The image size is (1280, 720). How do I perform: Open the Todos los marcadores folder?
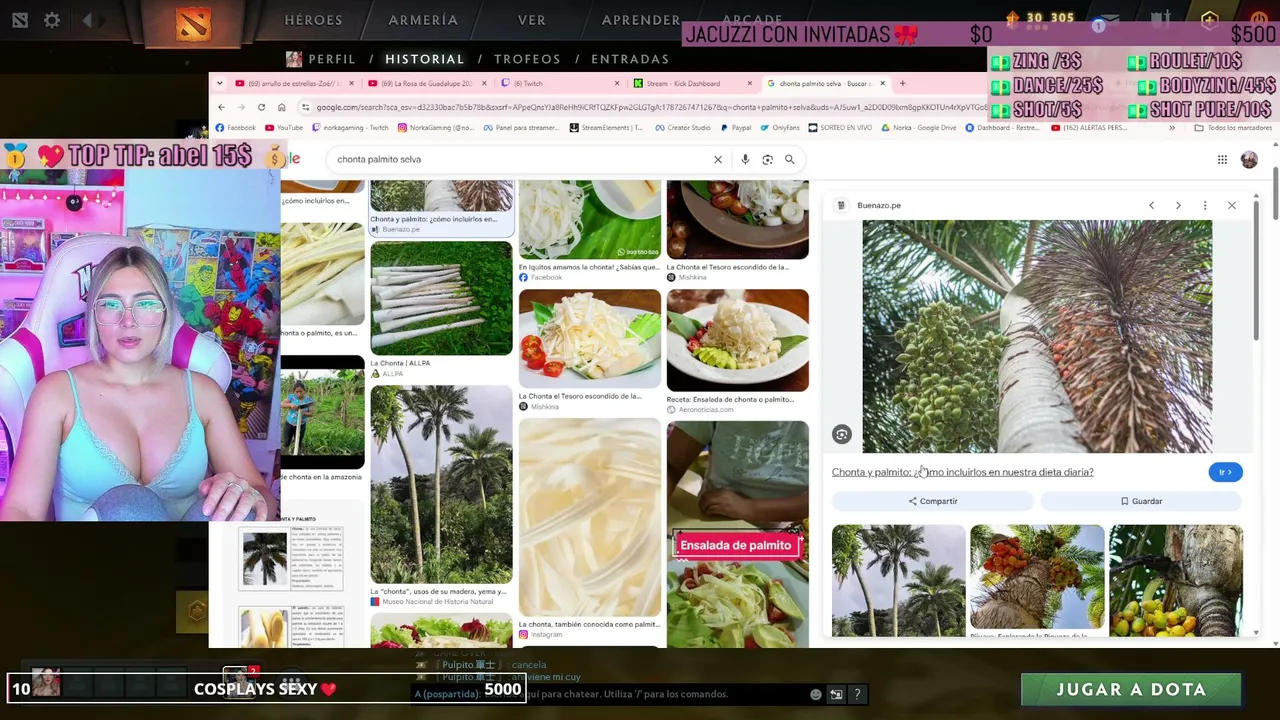pos(1232,128)
